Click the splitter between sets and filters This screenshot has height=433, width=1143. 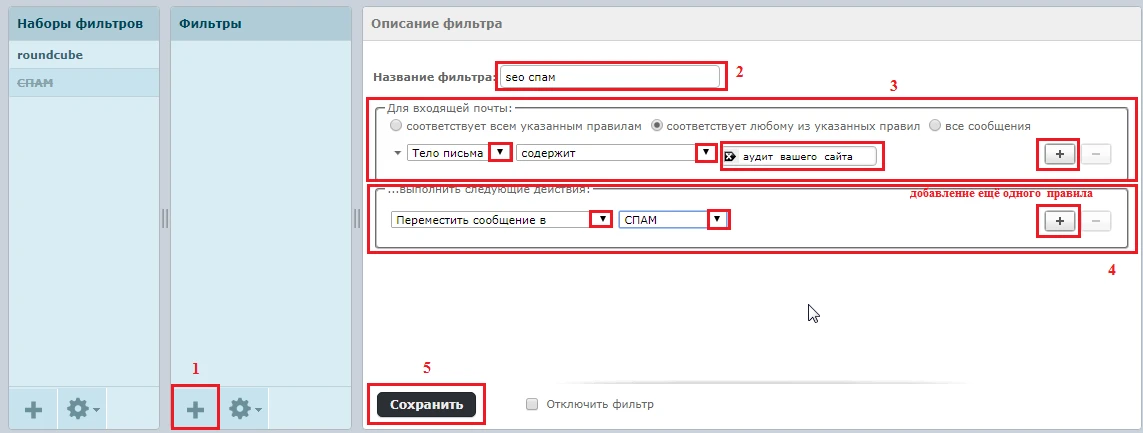point(165,218)
